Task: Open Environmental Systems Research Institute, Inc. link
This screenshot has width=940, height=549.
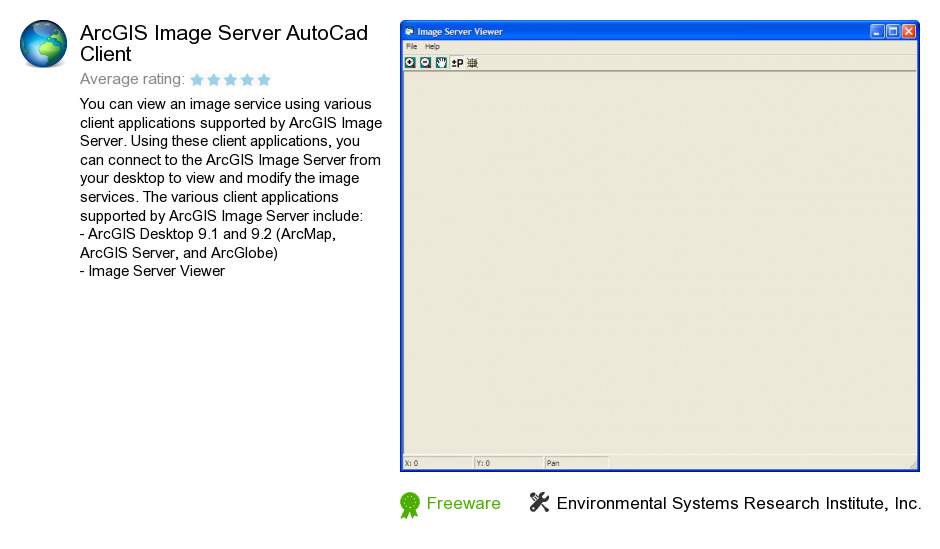Action: click(739, 503)
